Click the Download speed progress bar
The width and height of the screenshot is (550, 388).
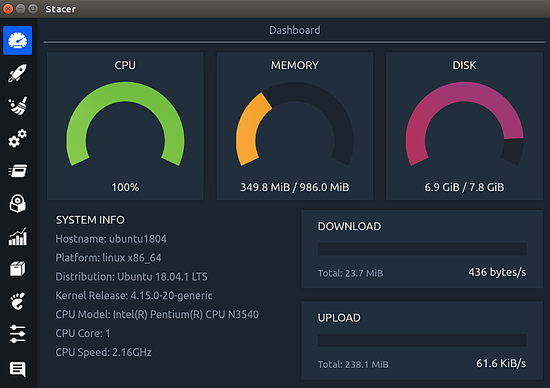422,249
